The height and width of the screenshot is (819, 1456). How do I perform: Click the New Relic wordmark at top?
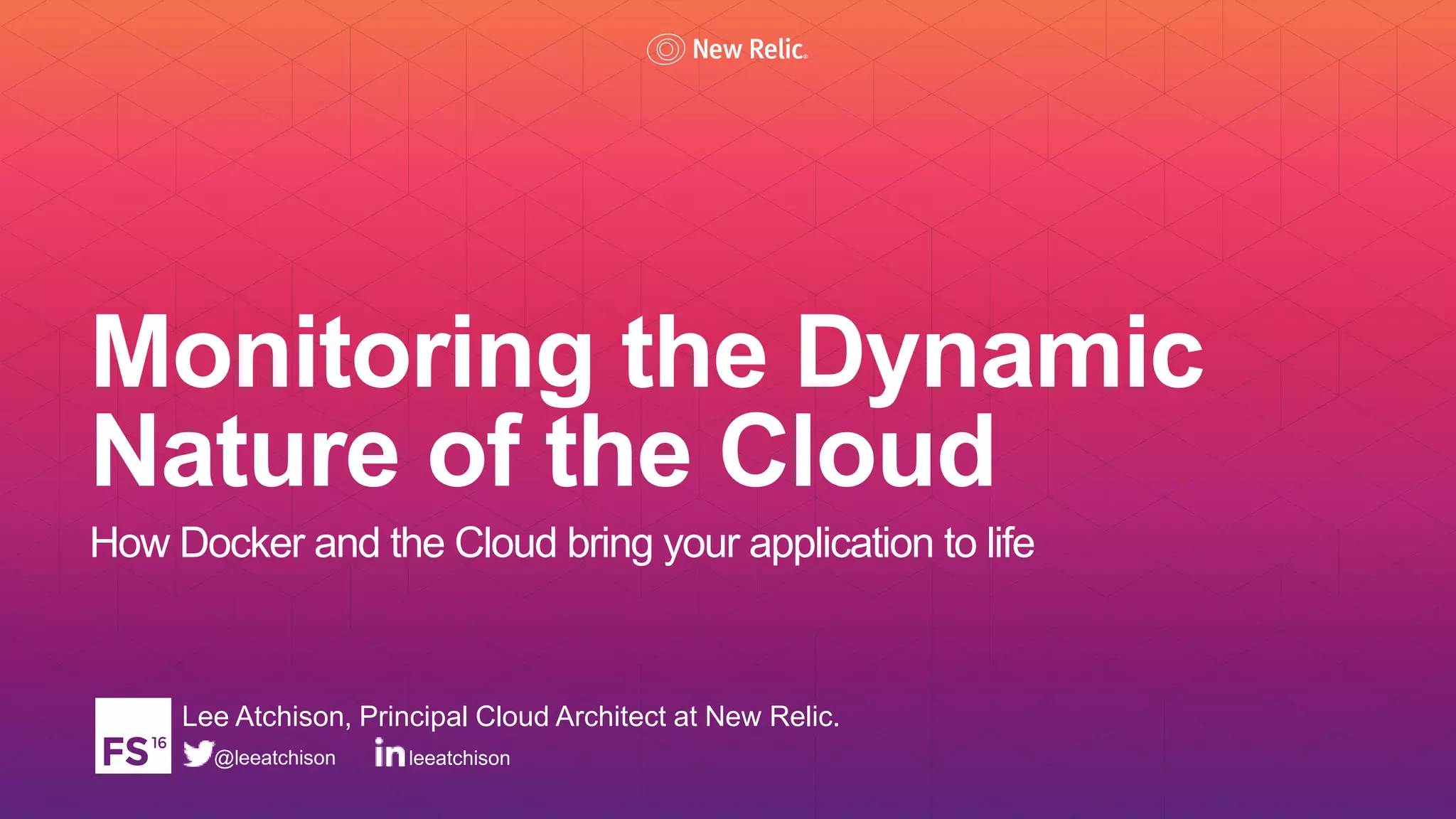[749, 50]
